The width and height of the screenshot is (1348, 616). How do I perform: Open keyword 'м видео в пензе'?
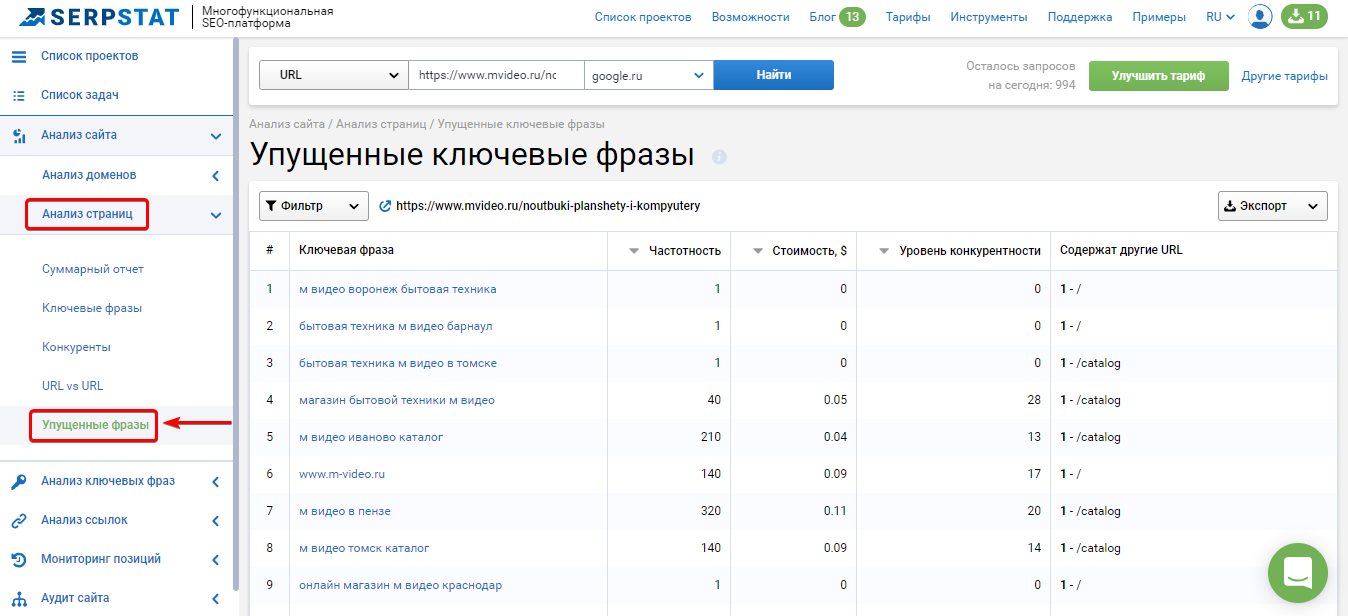345,511
